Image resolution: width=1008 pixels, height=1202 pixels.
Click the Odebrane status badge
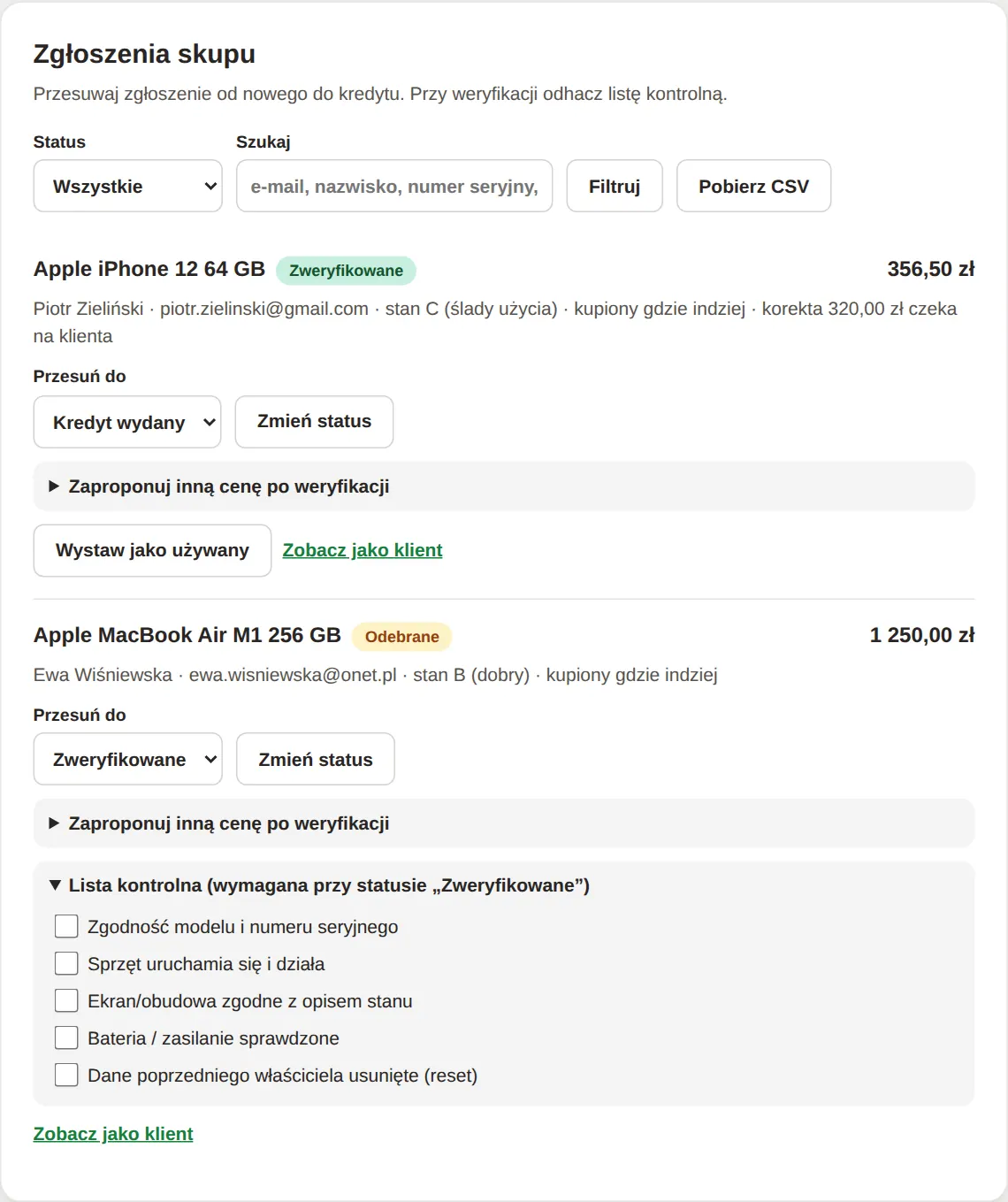pos(401,637)
